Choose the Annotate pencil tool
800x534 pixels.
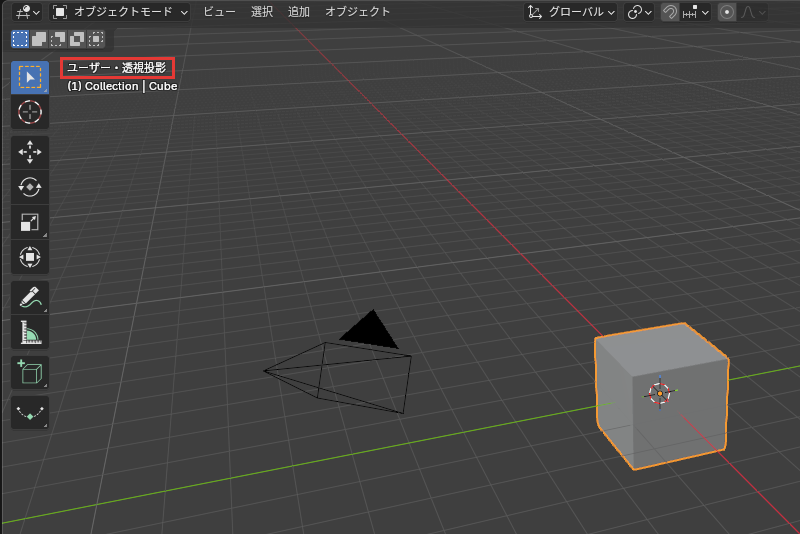[x=30, y=297]
